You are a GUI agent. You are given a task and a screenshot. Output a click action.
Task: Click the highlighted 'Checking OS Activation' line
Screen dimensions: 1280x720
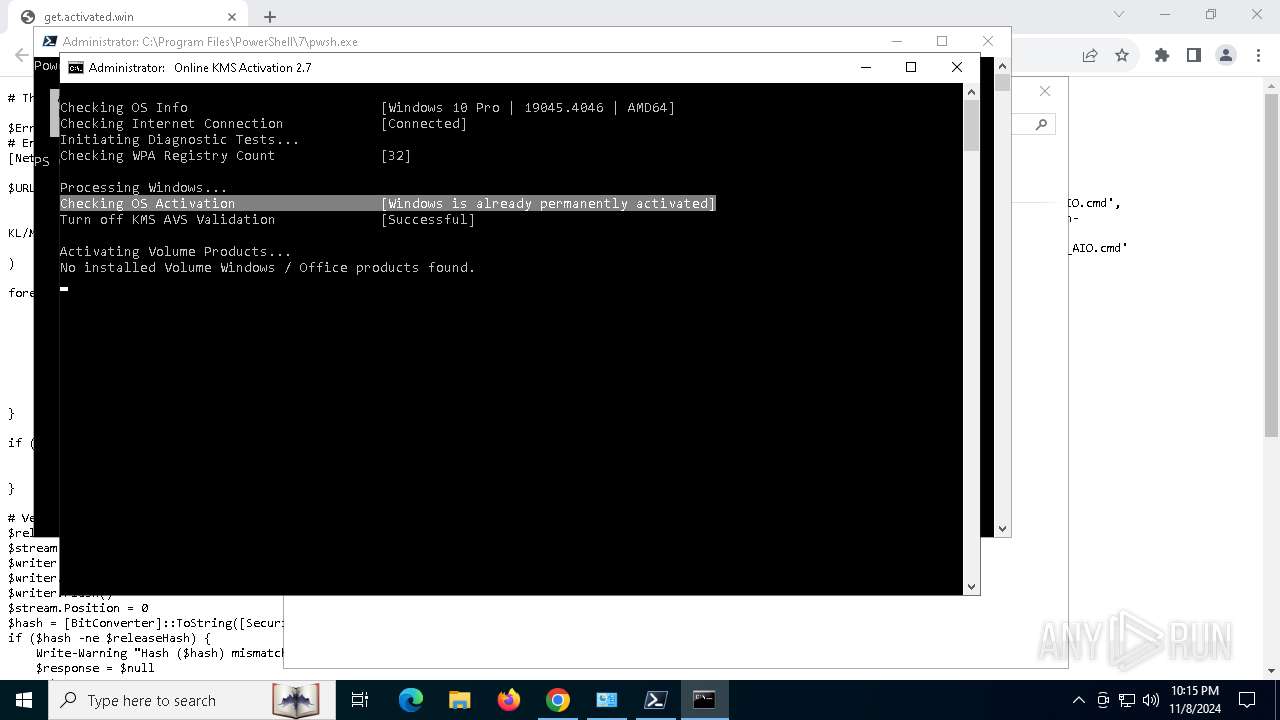click(x=388, y=203)
